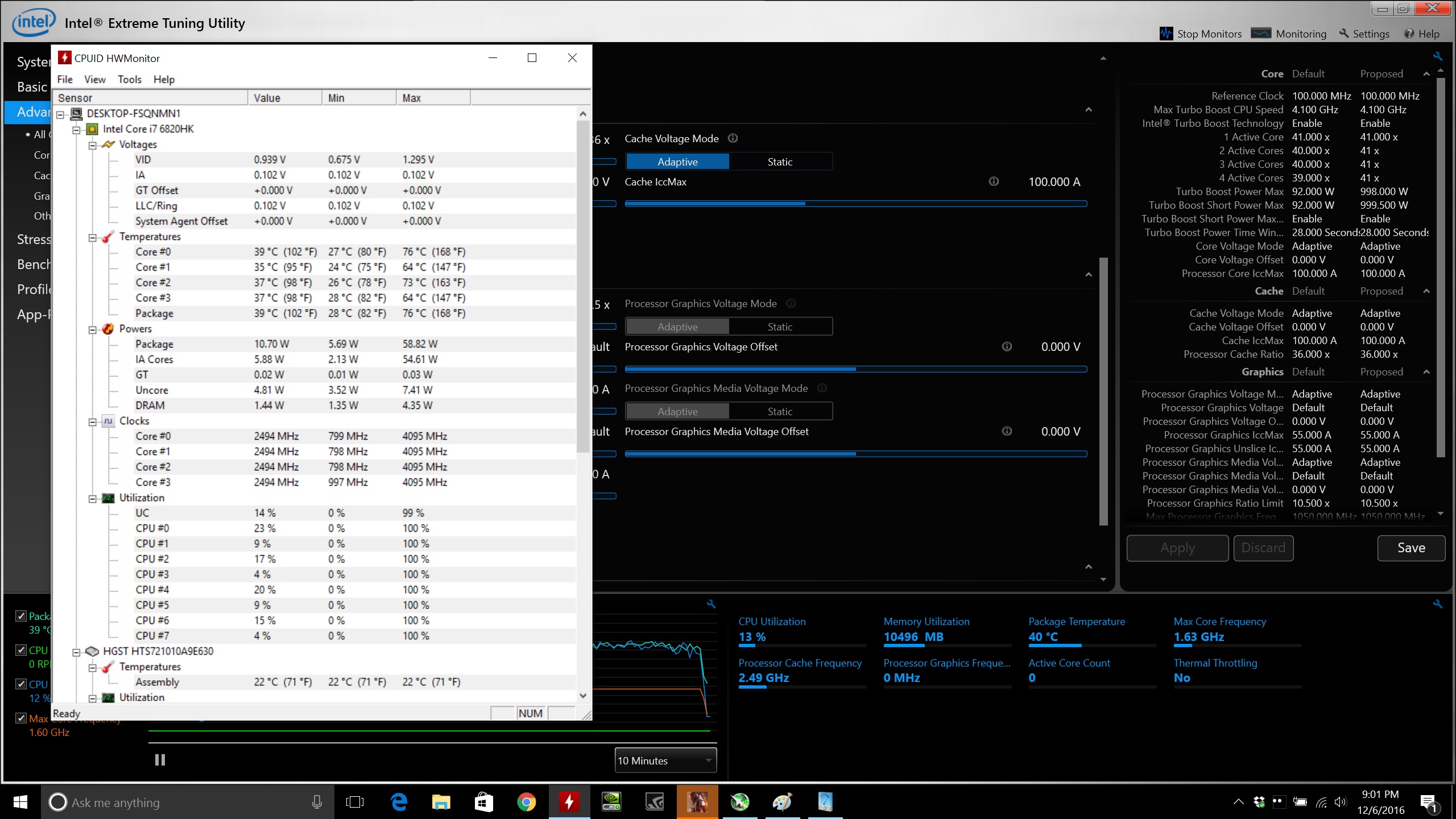Uncheck CPU fan RPM monitor checkbox
1456x819 pixels.
[21, 650]
